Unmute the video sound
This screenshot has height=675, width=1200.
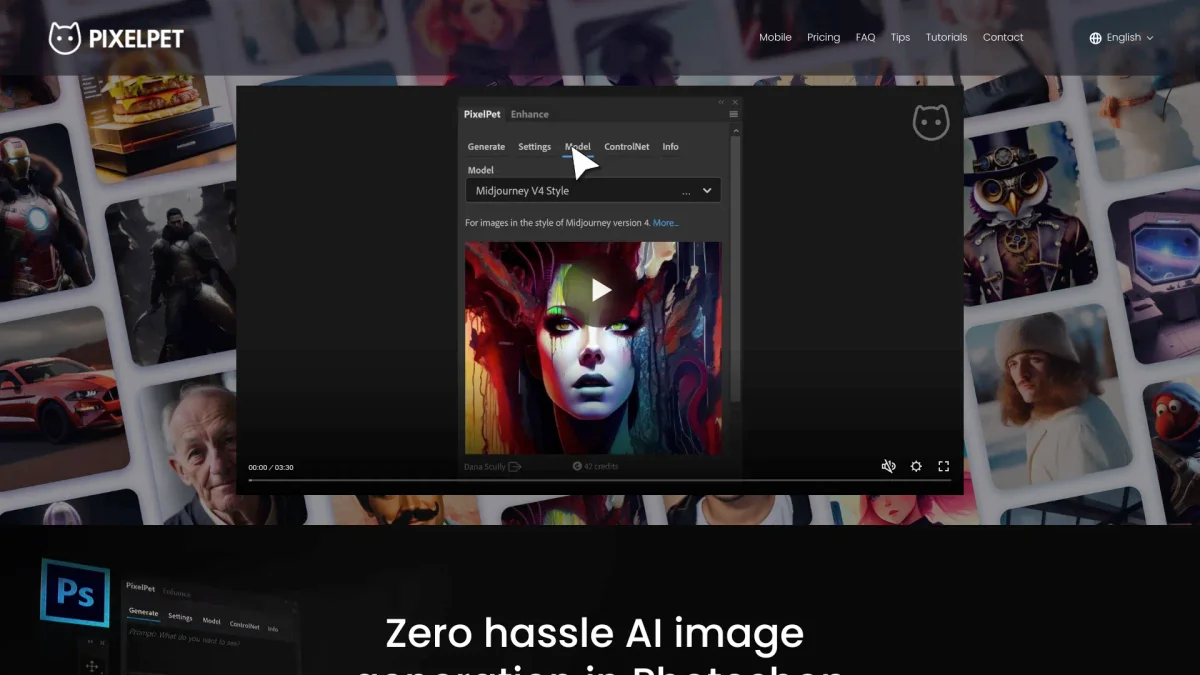pyautogui.click(x=888, y=466)
